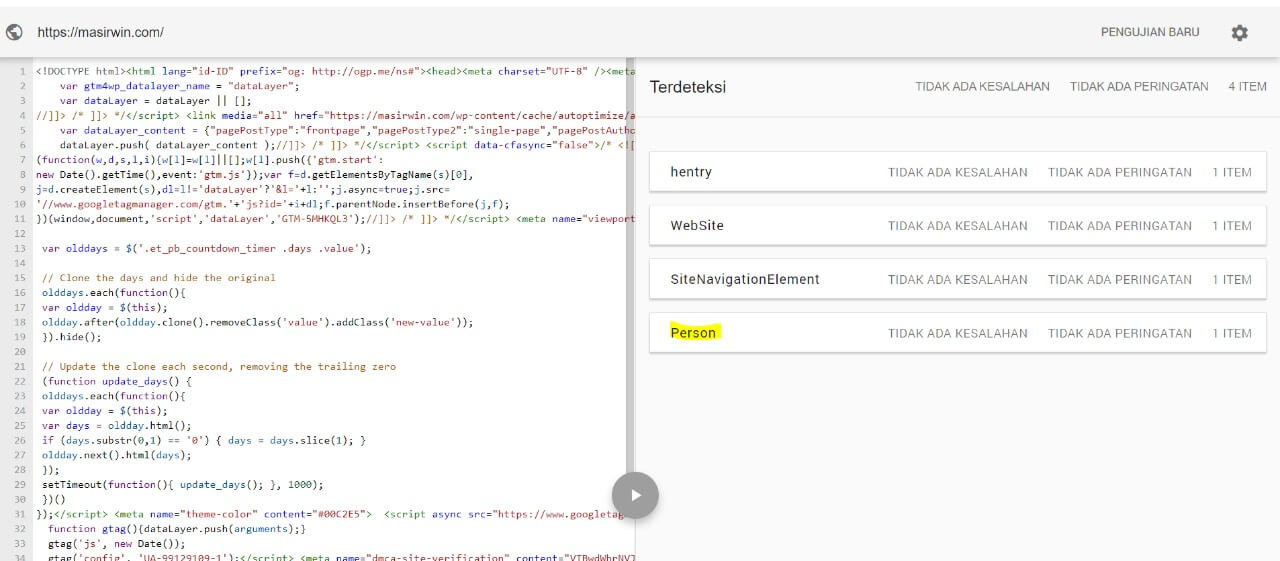Click the code line with function gtag()
1280x561 pixels.
coord(177,529)
